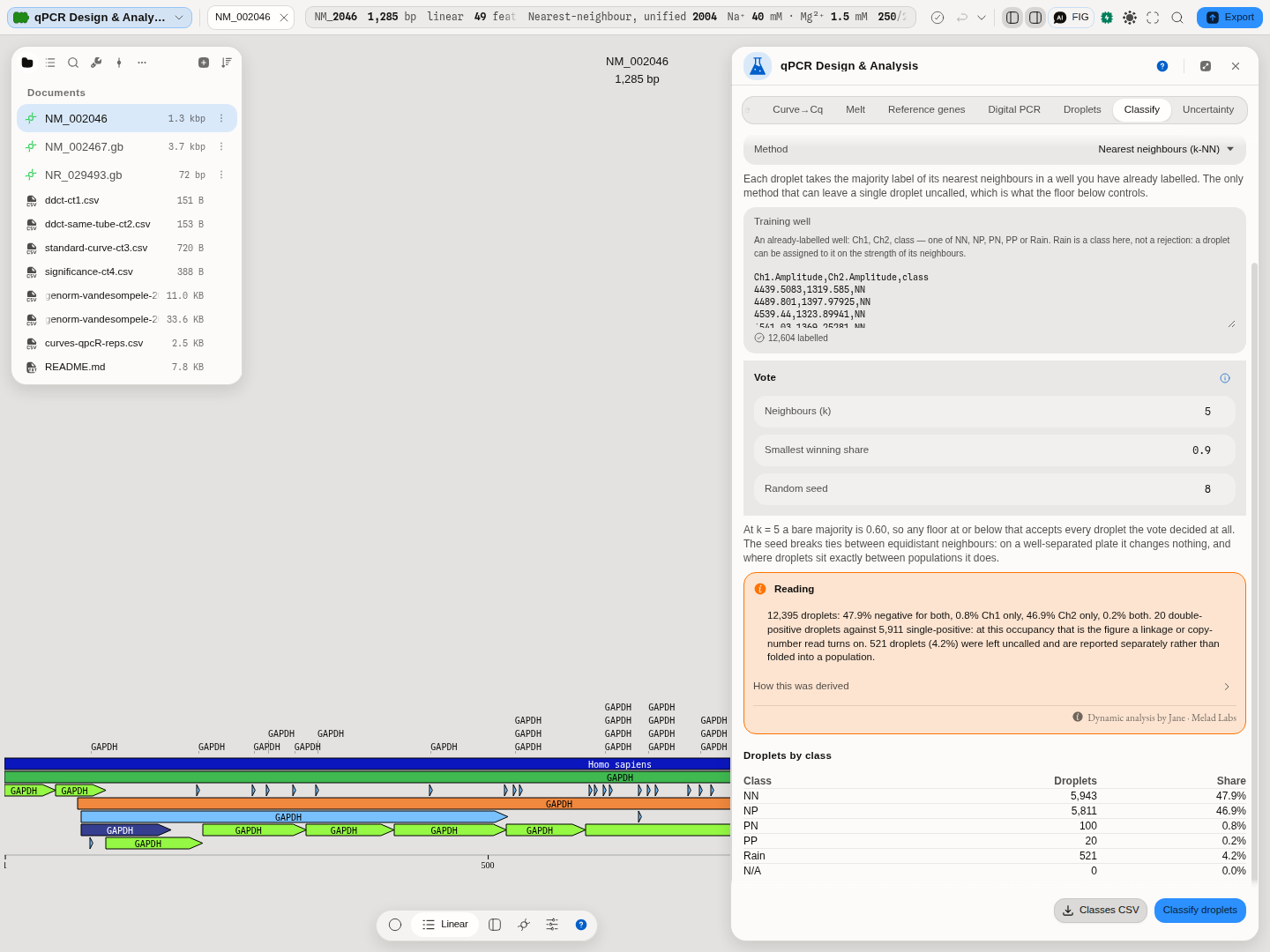1270x952 pixels.
Task: Toggle the left sidebar panel button
Action: (x=1012, y=18)
